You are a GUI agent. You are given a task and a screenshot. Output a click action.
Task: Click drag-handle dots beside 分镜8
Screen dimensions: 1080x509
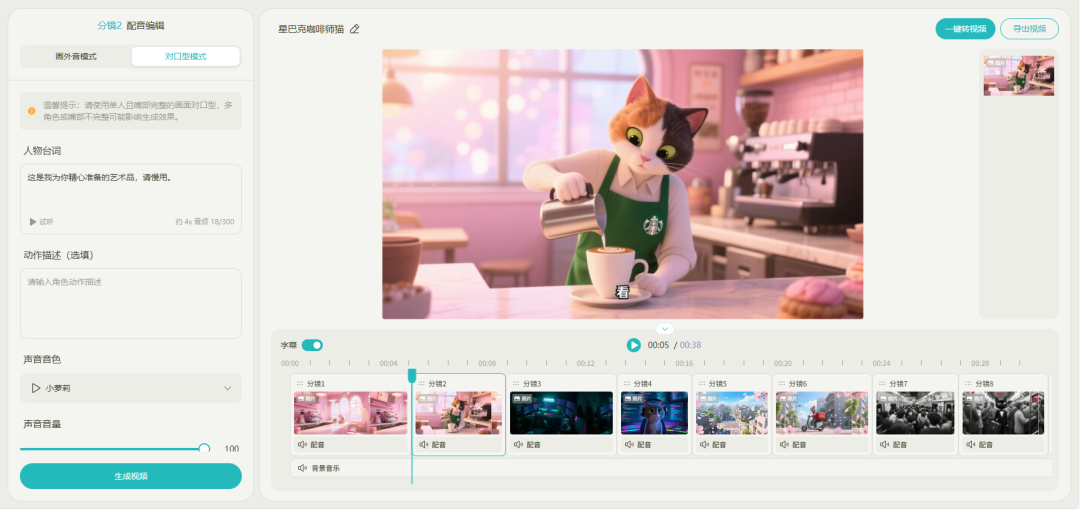click(x=968, y=384)
